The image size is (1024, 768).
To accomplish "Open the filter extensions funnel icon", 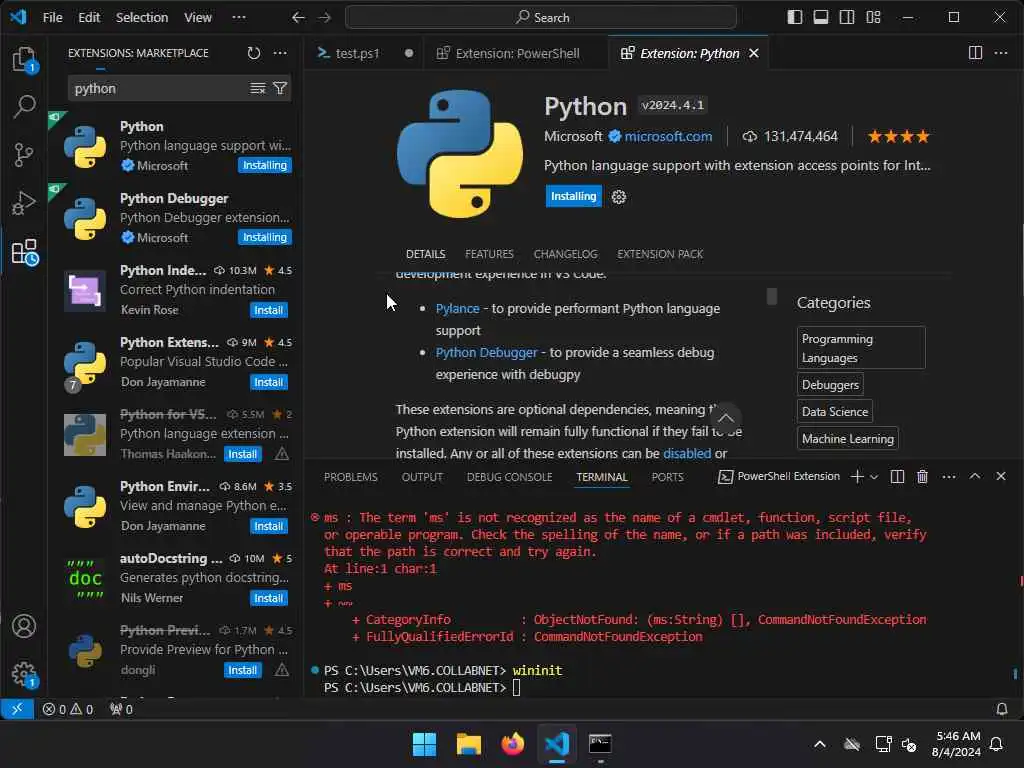I will click(x=280, y=88).
